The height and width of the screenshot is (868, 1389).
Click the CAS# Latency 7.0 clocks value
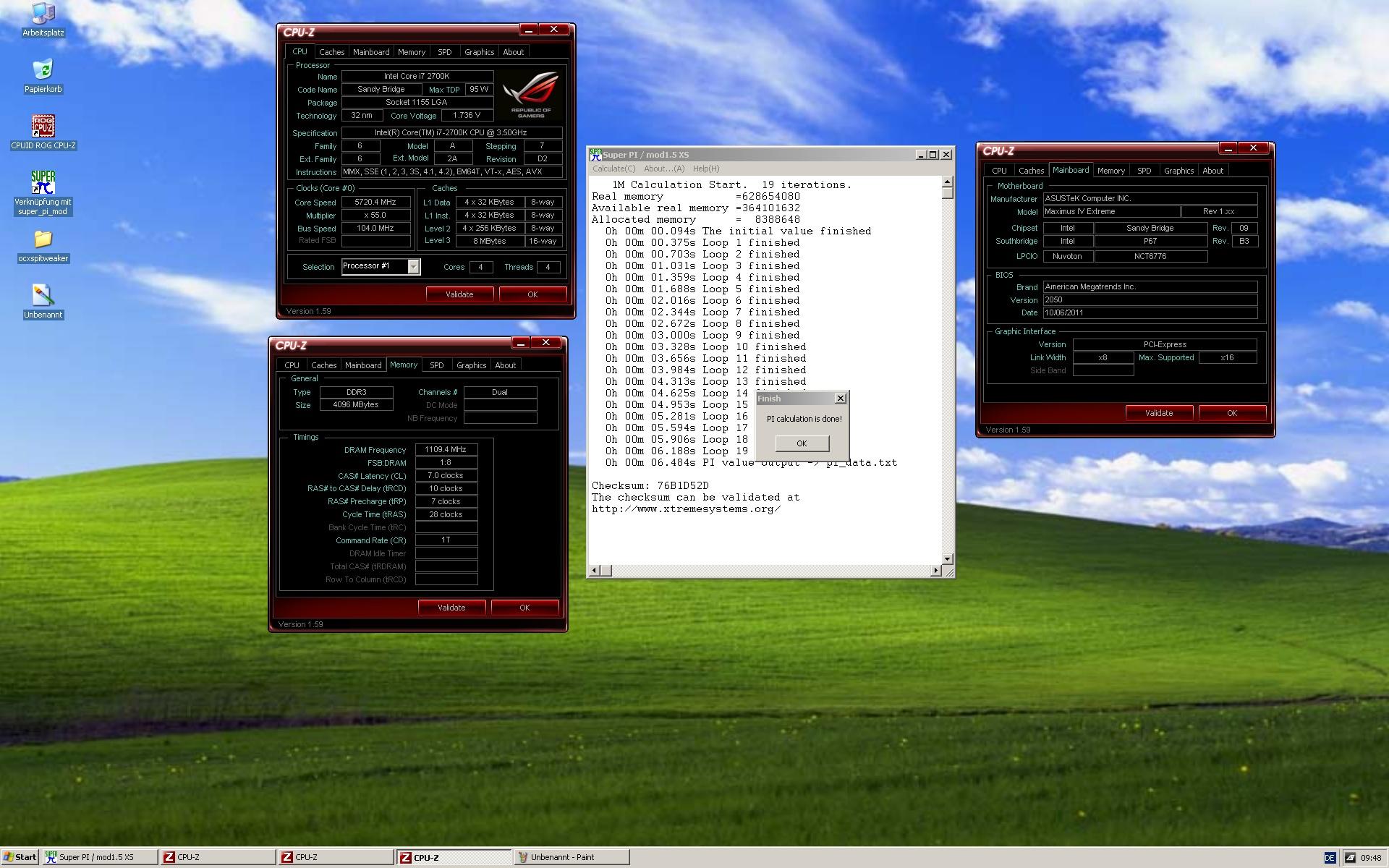point(446,476)
